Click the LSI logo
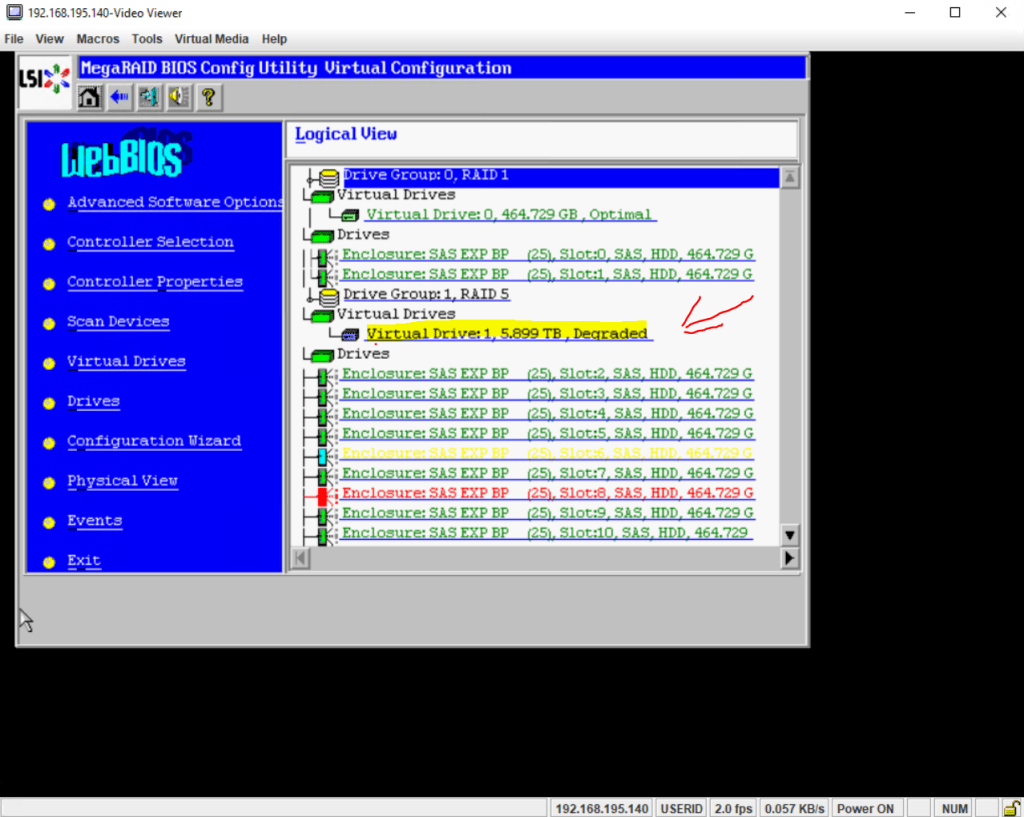This screenshot has height=817, width=1024. (x=44, y=80)
